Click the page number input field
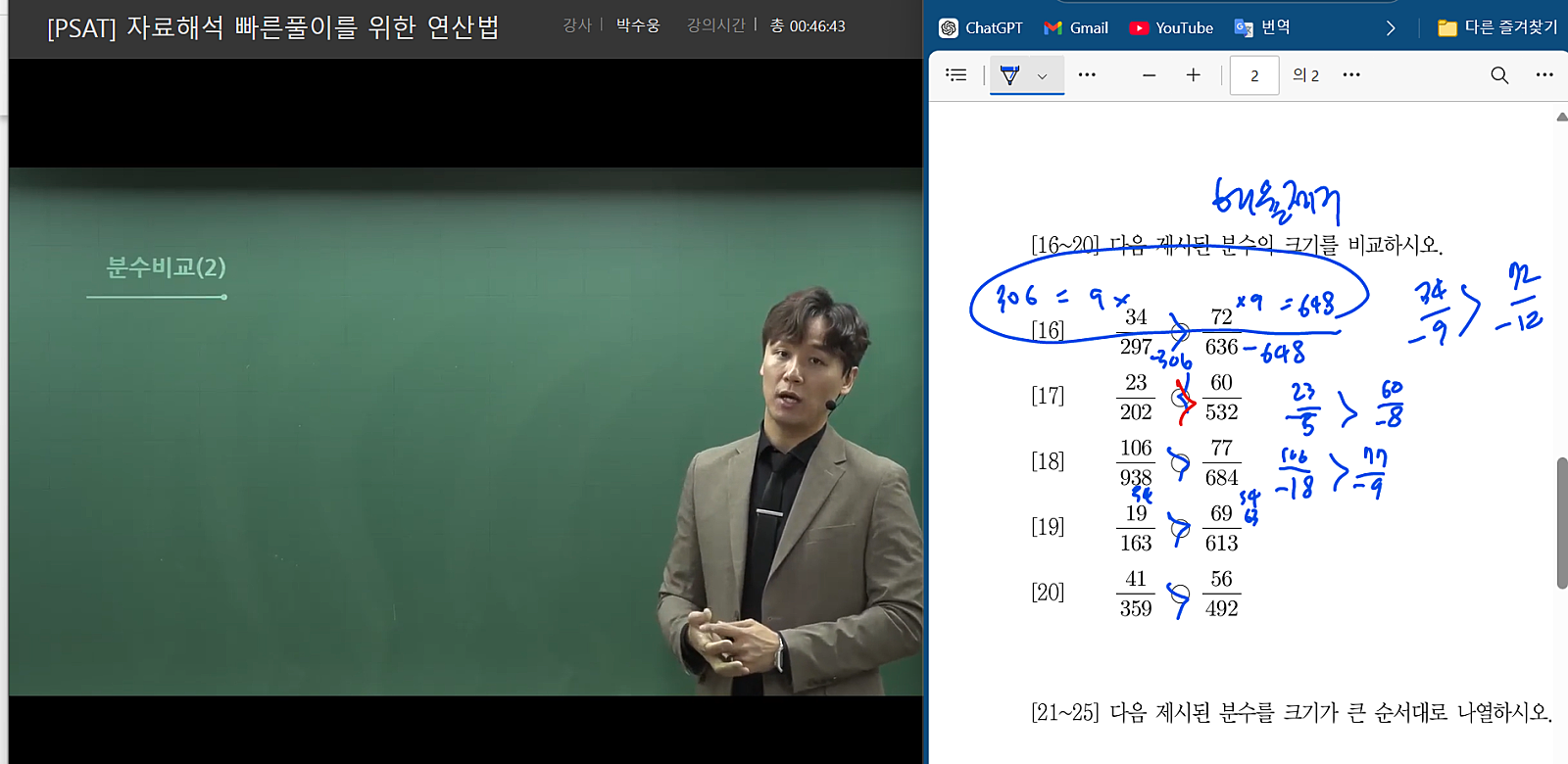This screenshot has width=1568, height=764. pos(1253,75)
